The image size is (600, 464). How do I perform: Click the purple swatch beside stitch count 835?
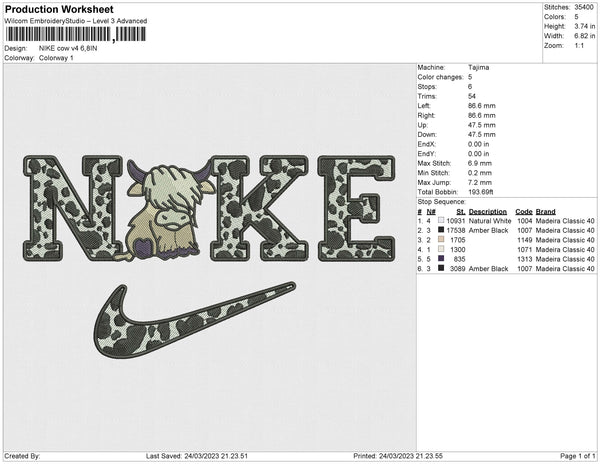click(441, 259)
